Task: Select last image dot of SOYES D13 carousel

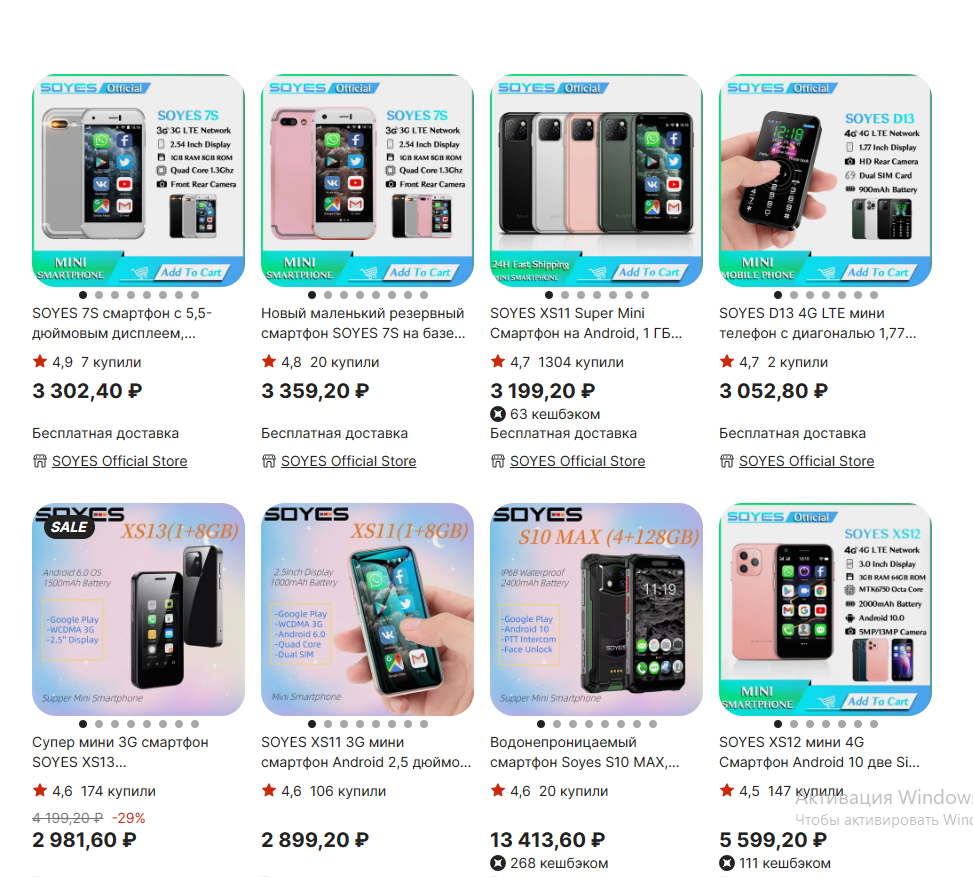Action: point(874,295)
